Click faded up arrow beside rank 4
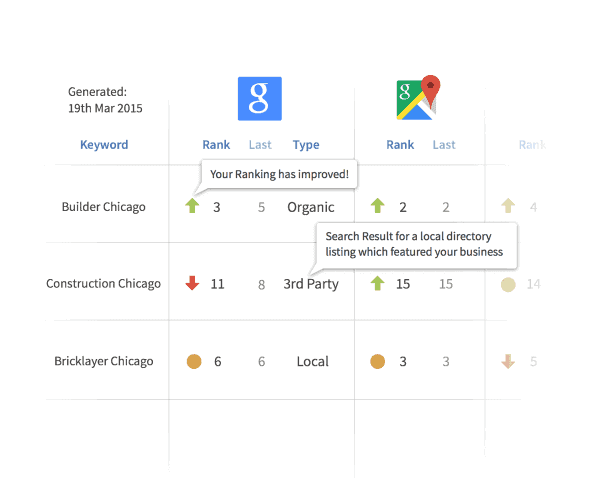This screenshot has height=500, width=600. pos(508,205)
